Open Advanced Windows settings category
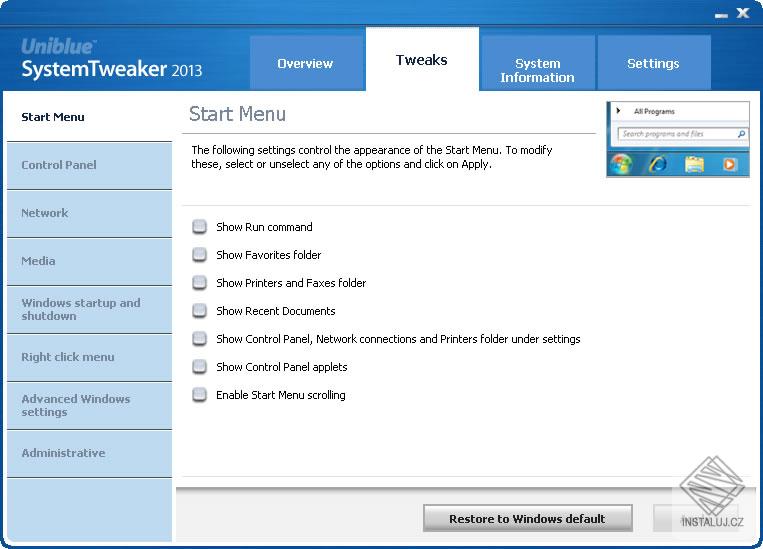 point(90,405)
